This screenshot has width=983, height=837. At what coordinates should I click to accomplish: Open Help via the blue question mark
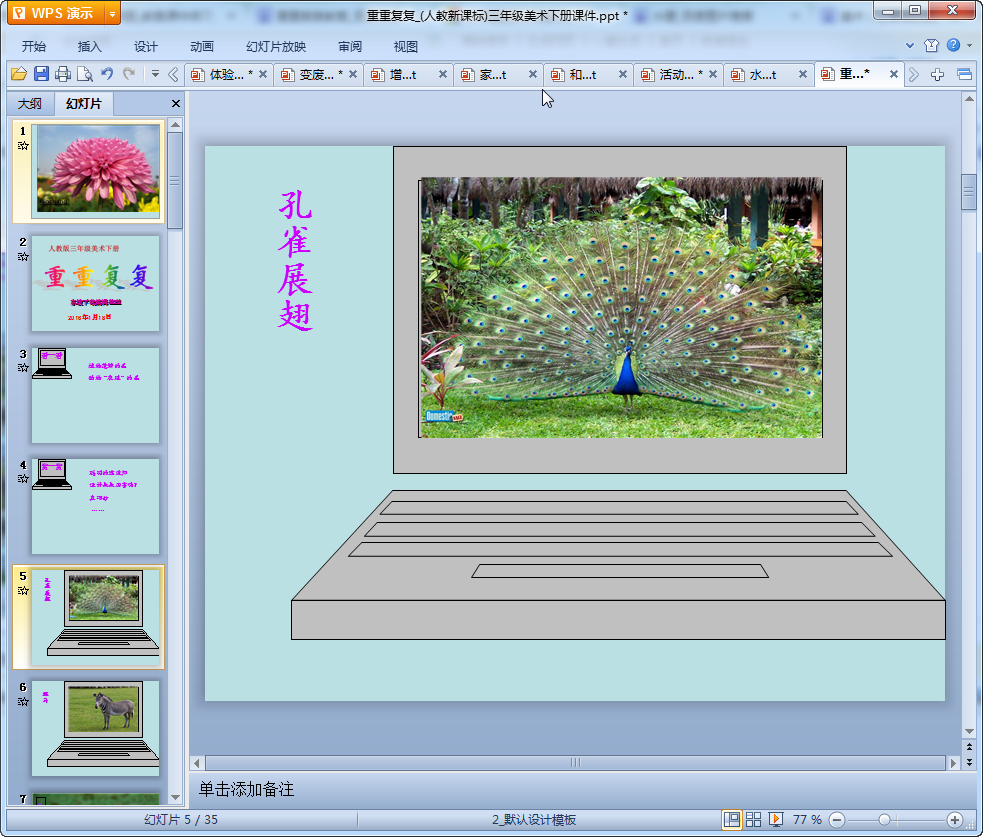[954, 45]
